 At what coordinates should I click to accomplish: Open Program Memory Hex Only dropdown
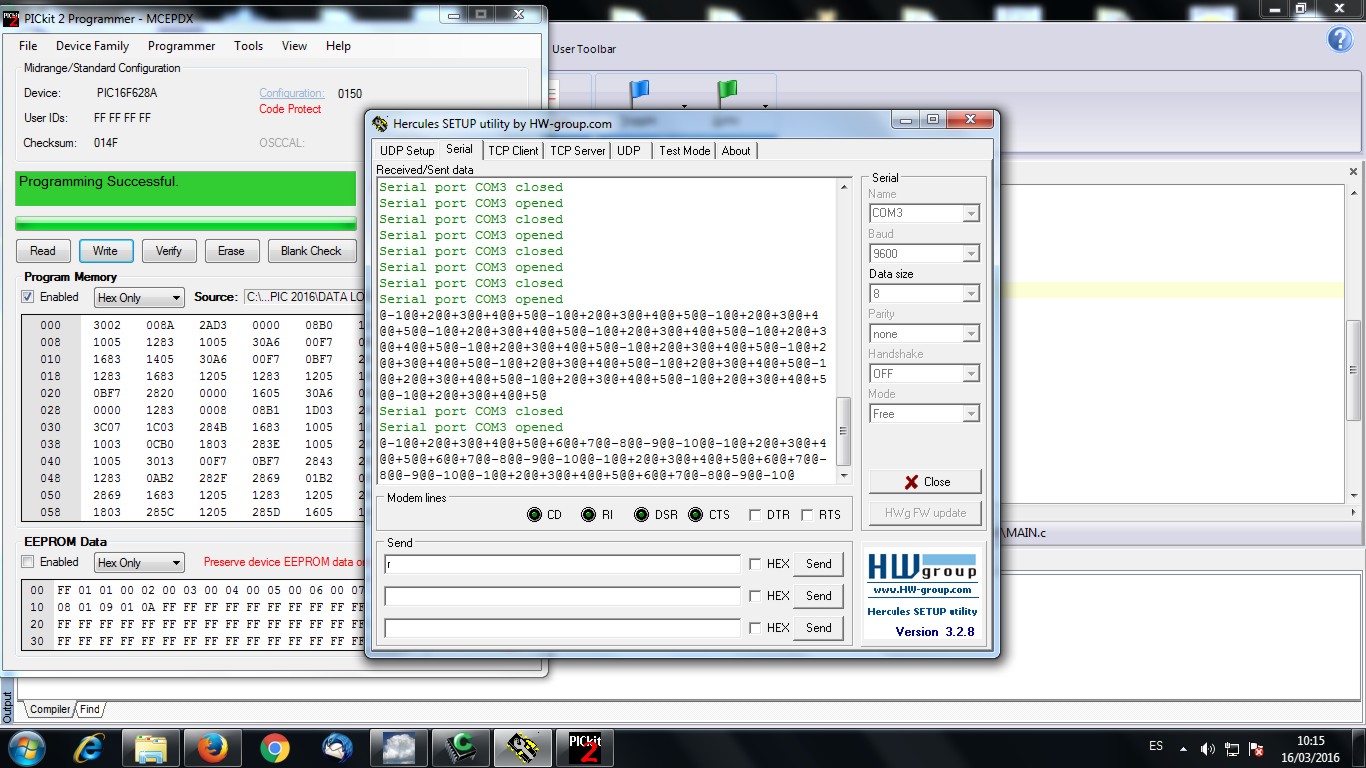click(140, 297)
